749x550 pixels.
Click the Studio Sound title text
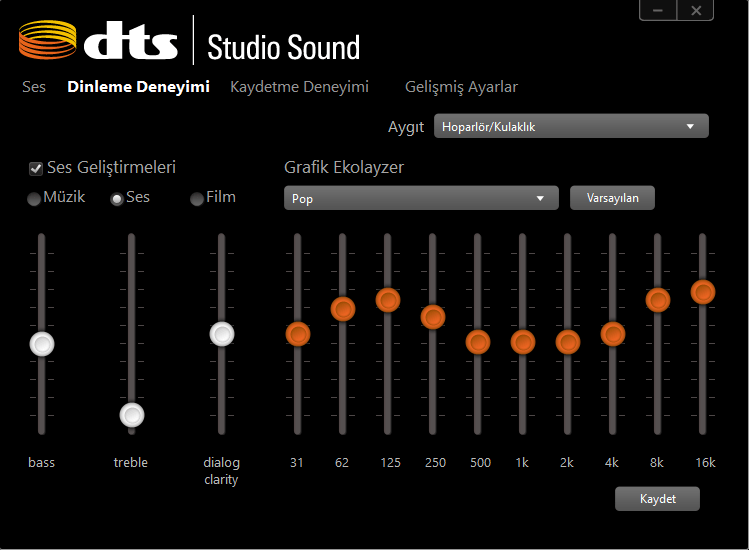(x=283, y=47)
